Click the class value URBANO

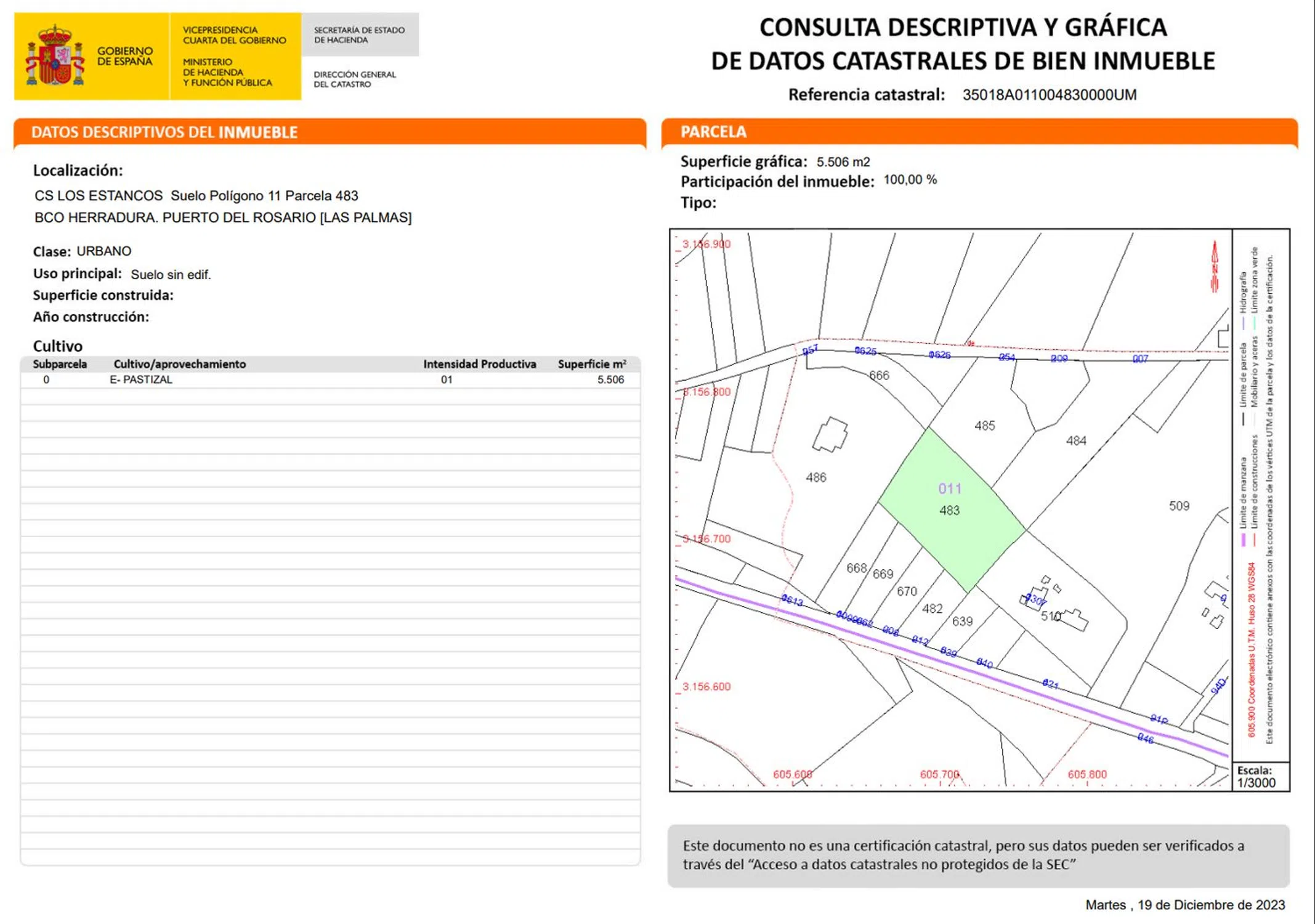103,251
